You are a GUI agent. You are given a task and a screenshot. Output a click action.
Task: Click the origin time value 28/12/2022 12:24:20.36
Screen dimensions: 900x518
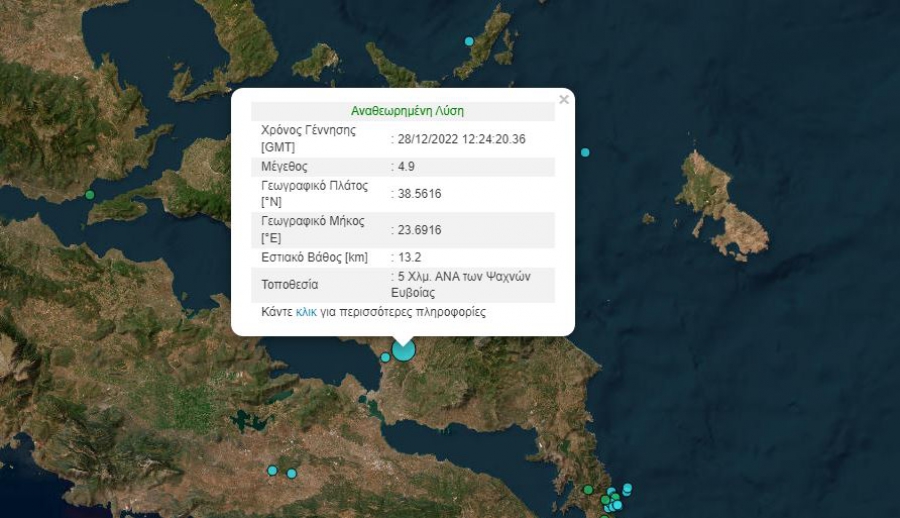point(462,139)
